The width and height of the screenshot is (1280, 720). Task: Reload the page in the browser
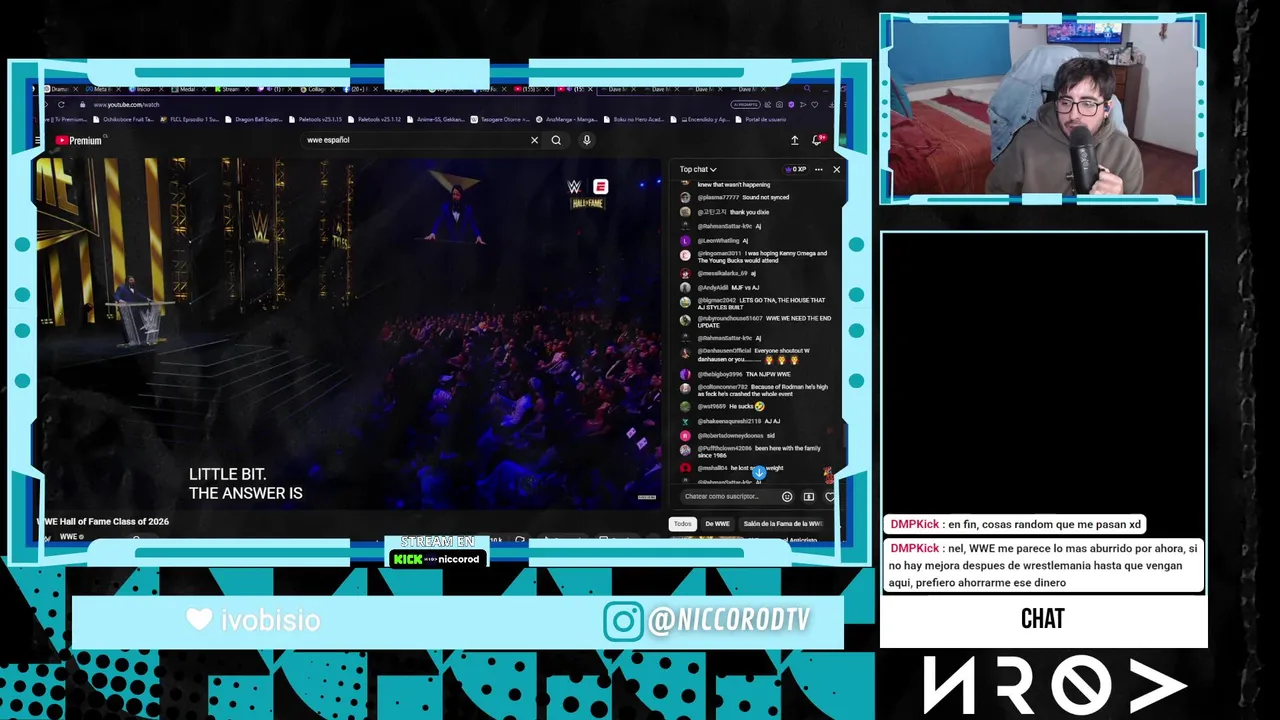point(61,105)
